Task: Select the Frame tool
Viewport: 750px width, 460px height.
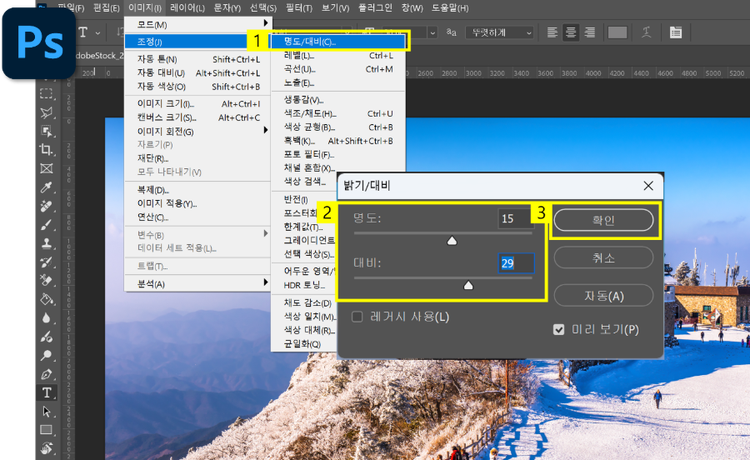Action: tap(46, 168)
